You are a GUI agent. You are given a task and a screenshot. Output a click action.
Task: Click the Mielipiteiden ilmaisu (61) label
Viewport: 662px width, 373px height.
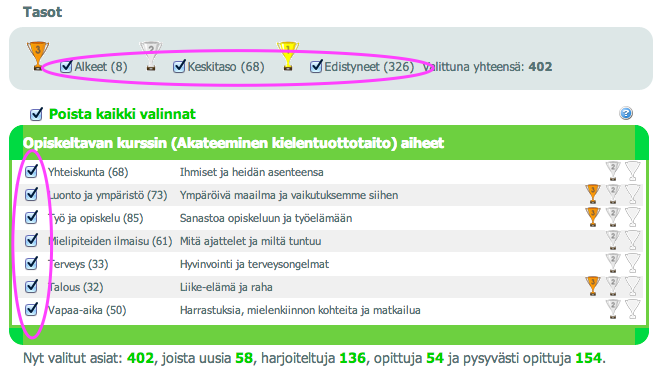(110, 241)
